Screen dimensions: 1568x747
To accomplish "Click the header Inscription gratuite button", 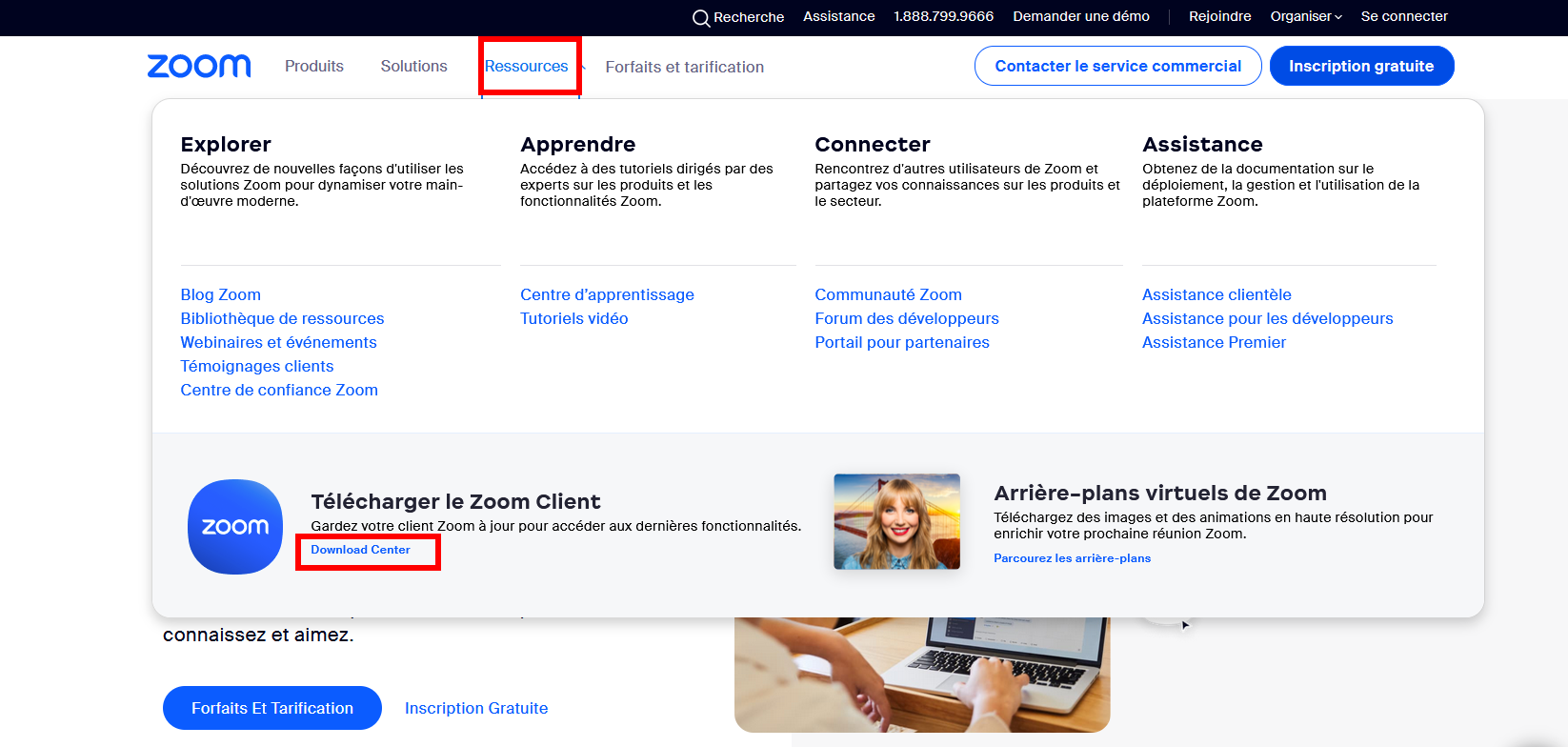I will [x=1361, y=66].
